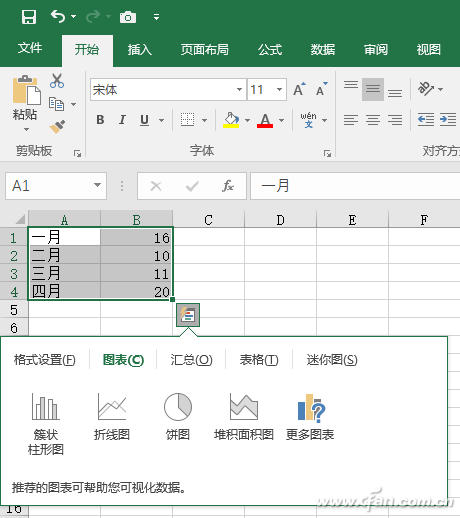Open the 汇总(O) tab in Quick Analysis

pos(191,360)
